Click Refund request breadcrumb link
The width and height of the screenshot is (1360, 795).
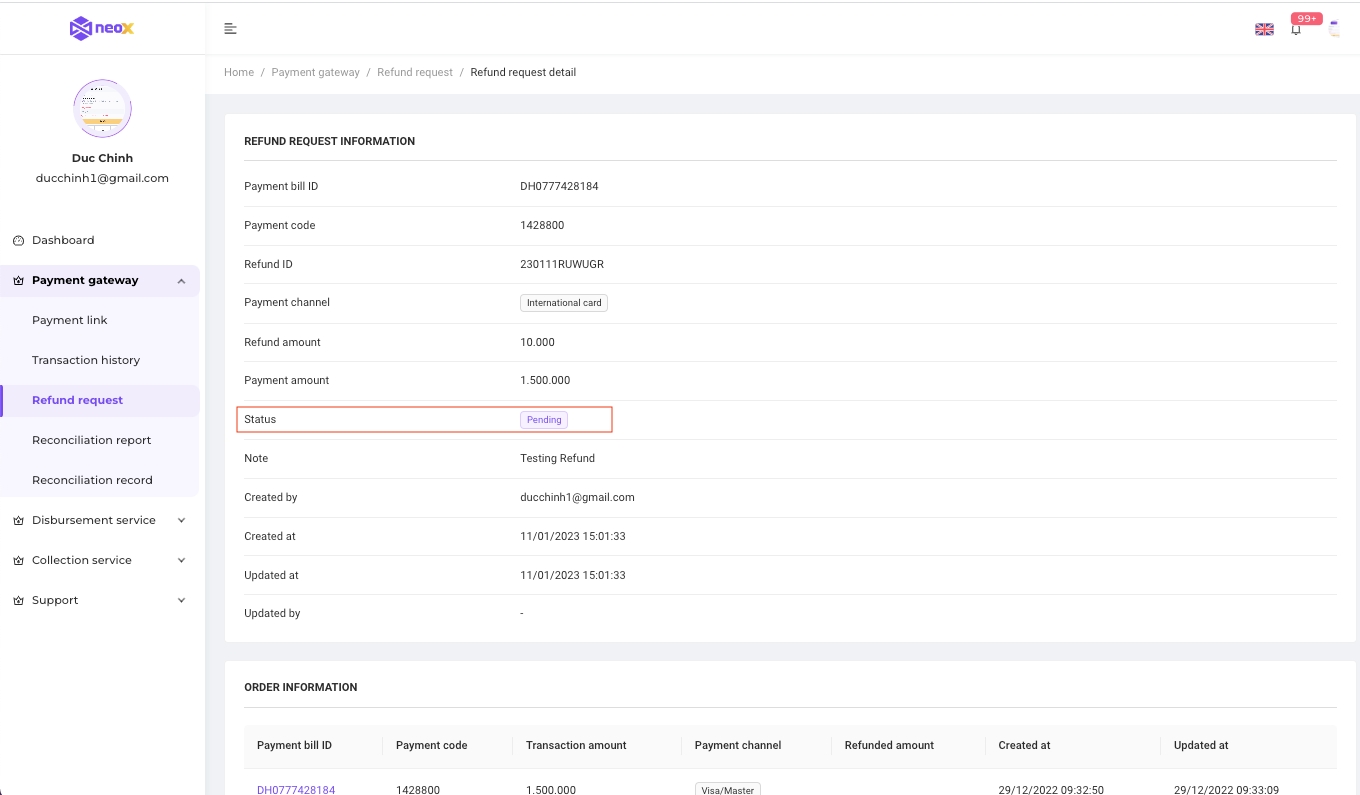pos(415,72)
